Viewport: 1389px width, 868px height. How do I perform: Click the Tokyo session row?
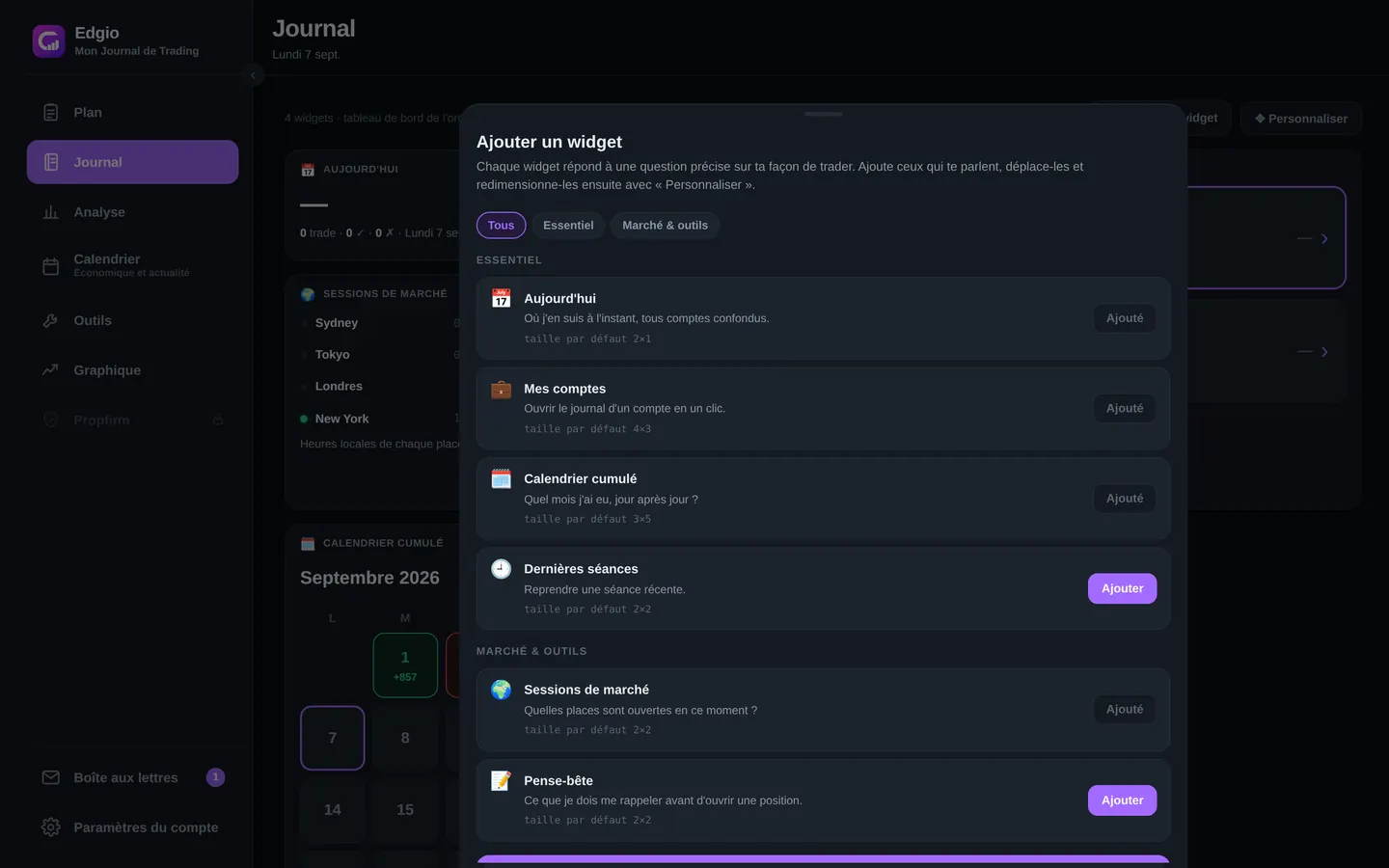[379, 355]
